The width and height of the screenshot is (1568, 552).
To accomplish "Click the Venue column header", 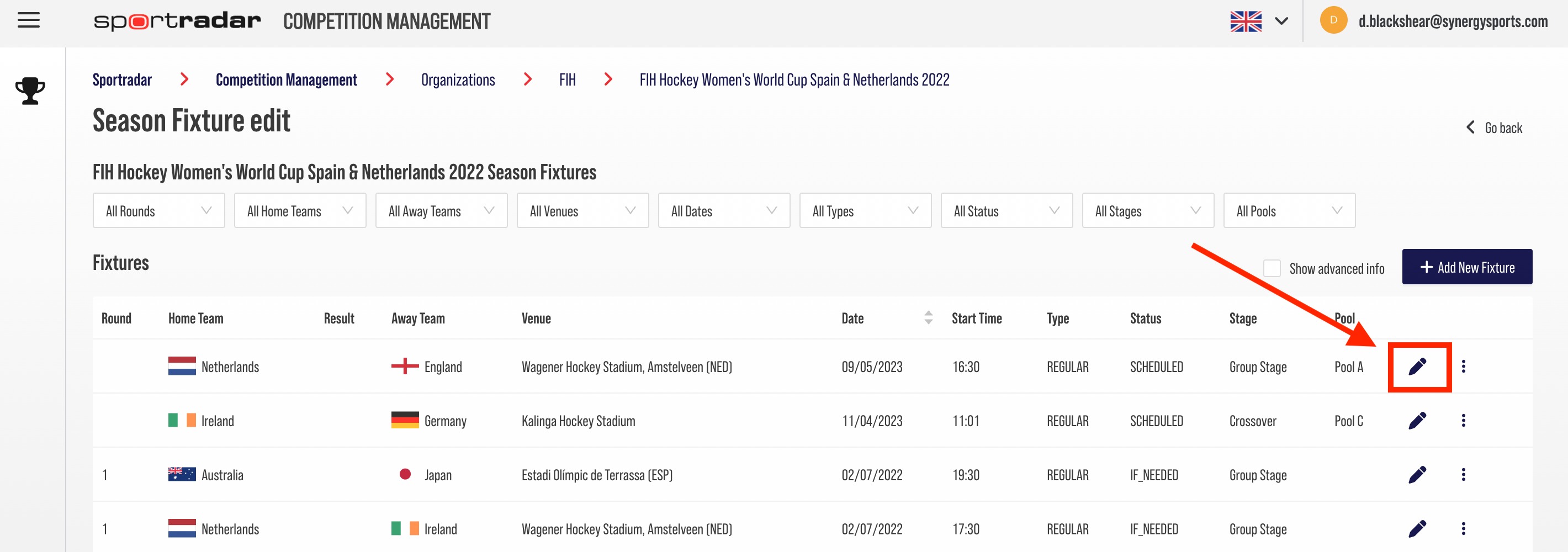I will tap(536, 319).
